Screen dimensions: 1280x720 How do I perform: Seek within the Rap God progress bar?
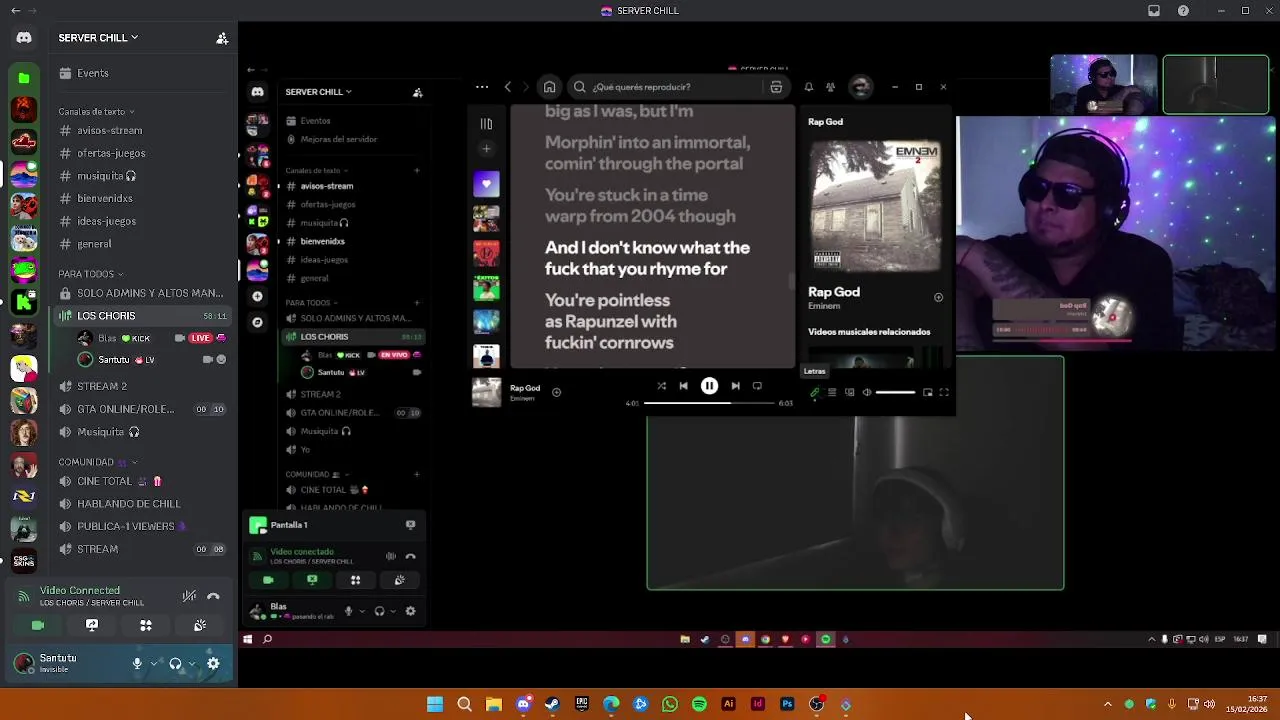click(x=709, y=403)
